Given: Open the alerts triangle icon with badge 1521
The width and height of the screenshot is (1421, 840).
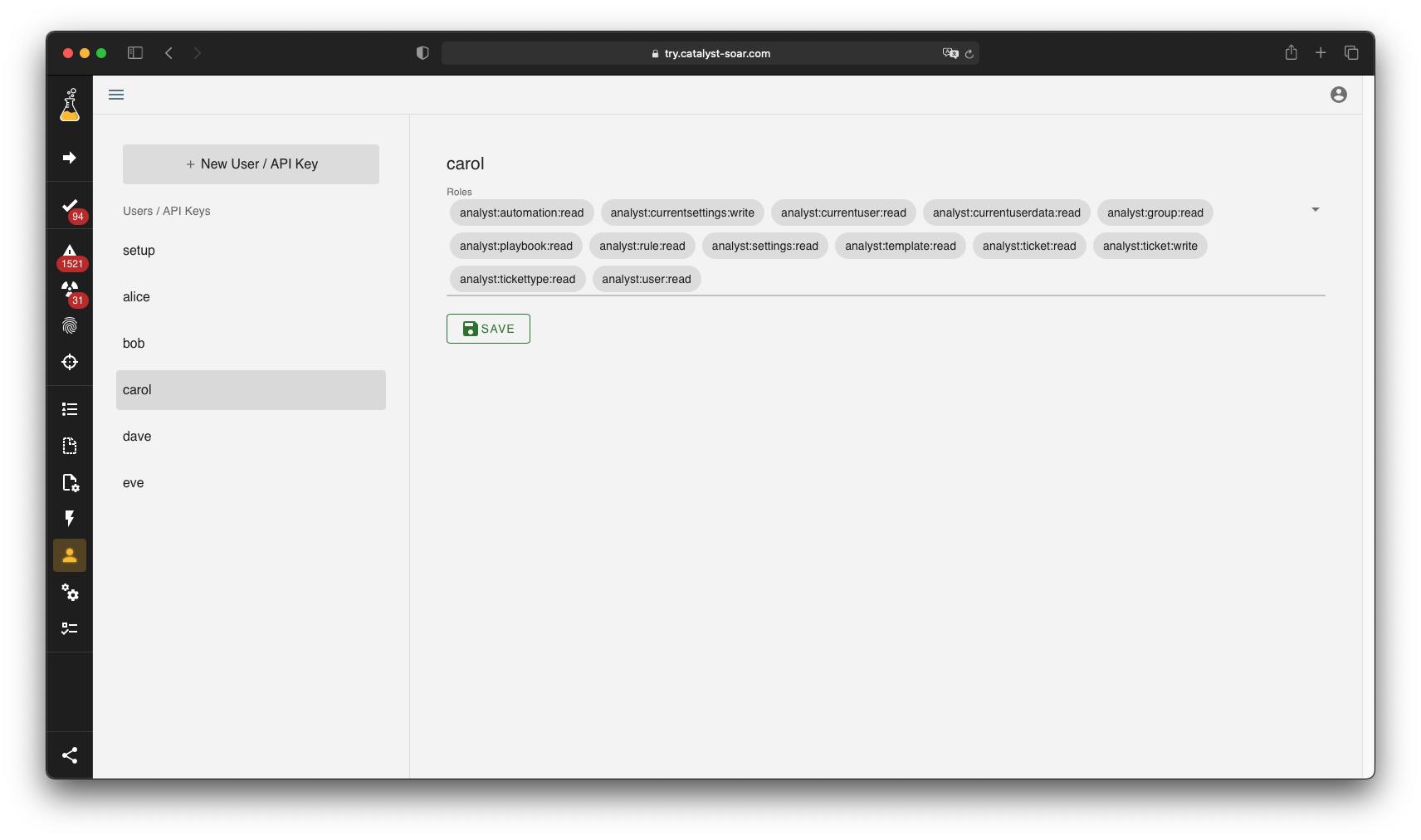Looking at the screenshot, I should 70,252.
